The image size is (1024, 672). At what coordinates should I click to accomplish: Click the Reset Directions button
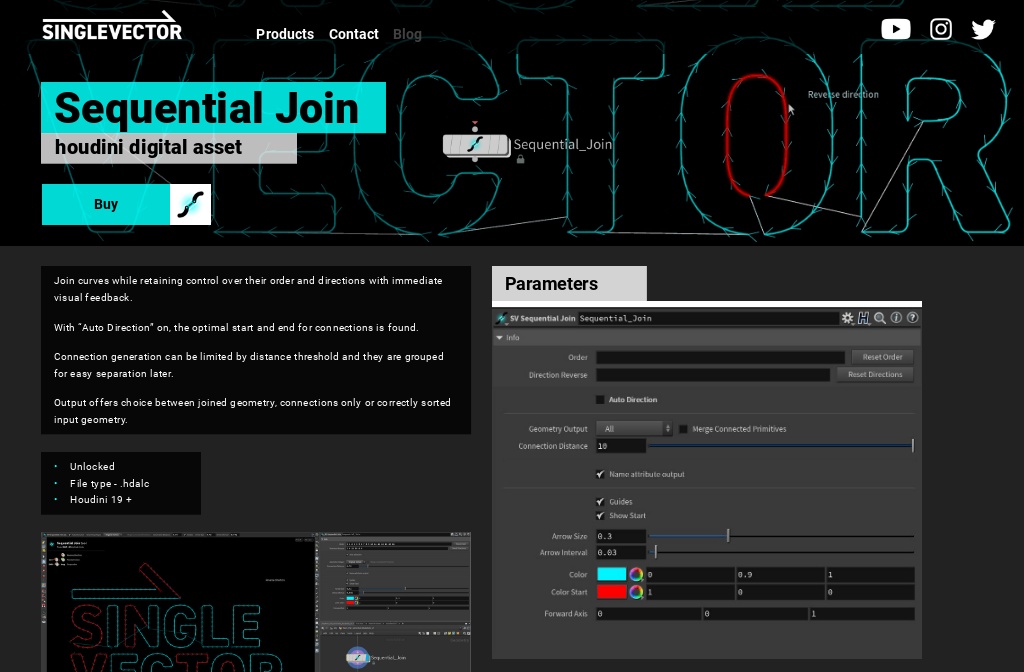(x=874, y=374)
